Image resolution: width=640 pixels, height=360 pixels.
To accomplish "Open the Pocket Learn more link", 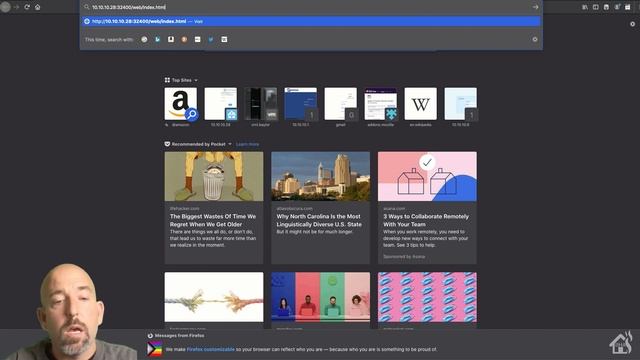I will click(x=247, y=144).
